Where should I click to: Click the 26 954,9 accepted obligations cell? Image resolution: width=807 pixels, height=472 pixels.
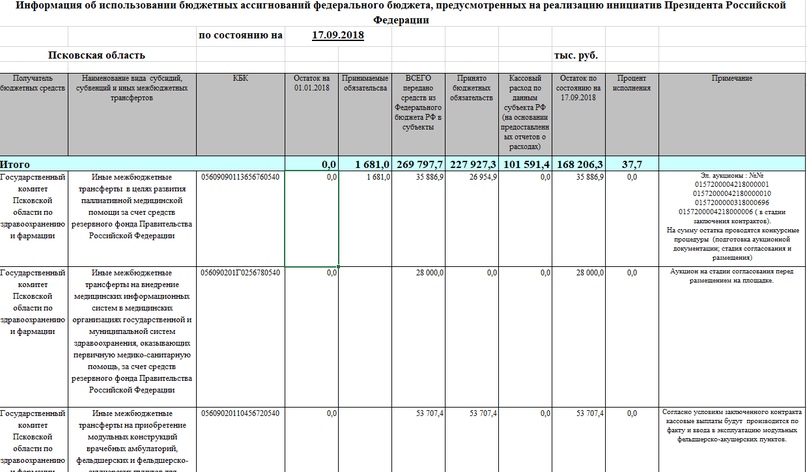tap(471, 219)
